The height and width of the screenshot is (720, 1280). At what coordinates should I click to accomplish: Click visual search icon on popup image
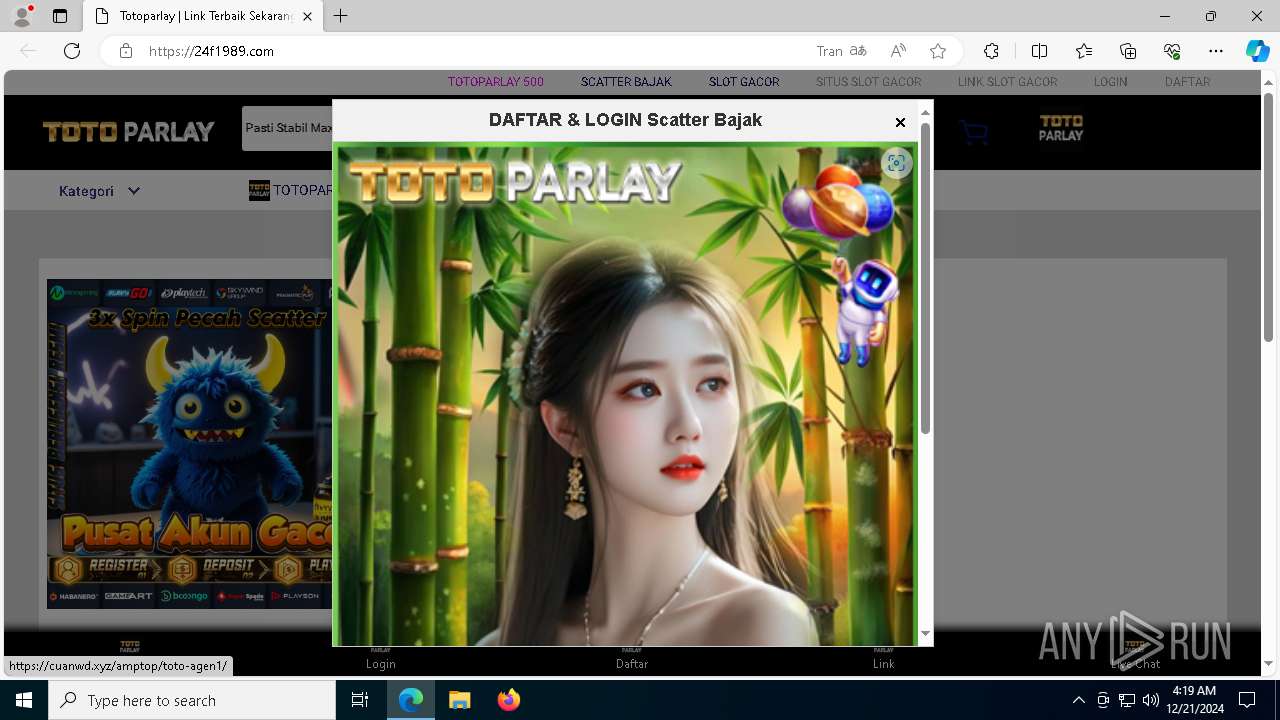click(x=897, y=163)
